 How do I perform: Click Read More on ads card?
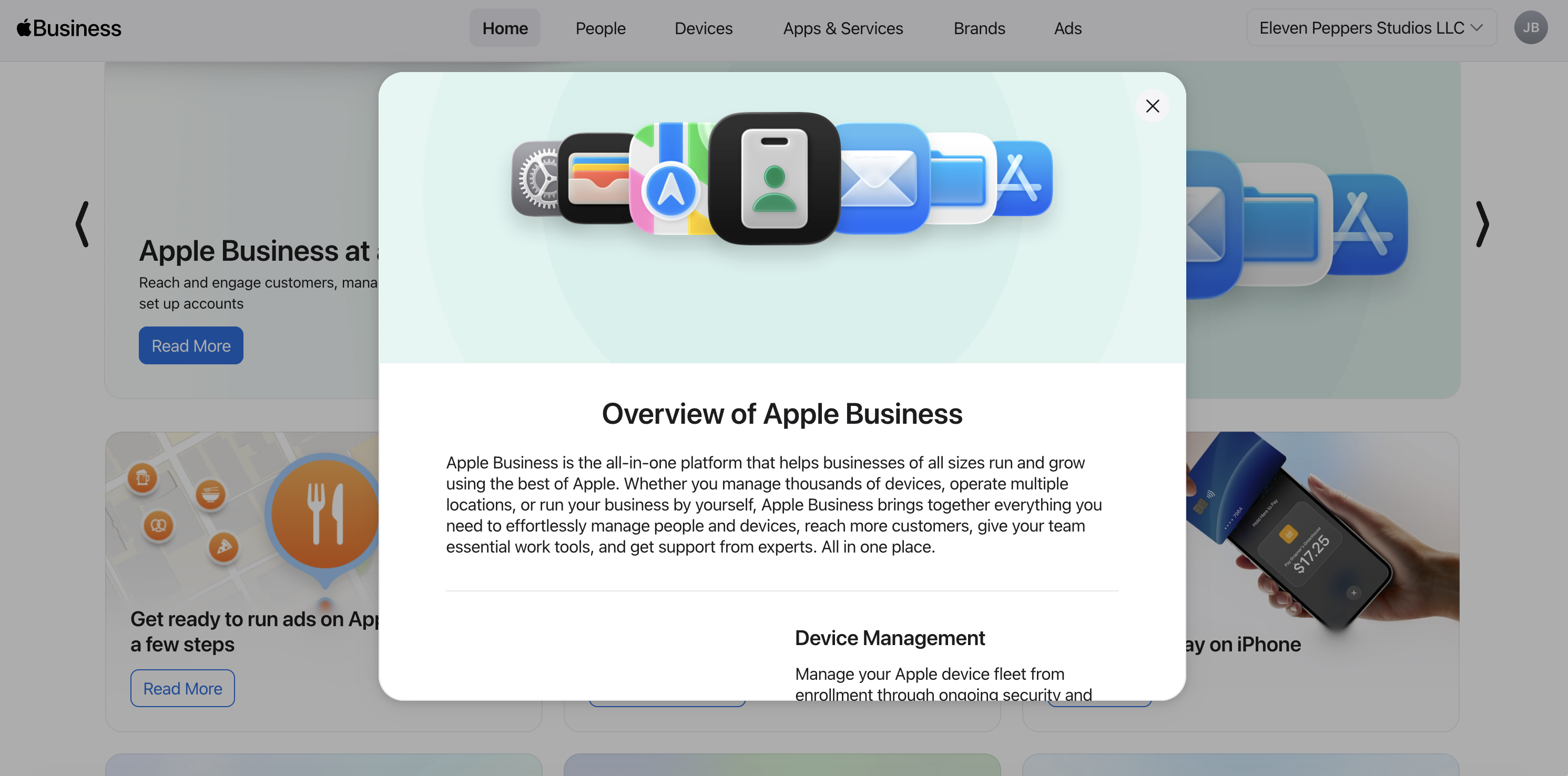tap(182, 688)
